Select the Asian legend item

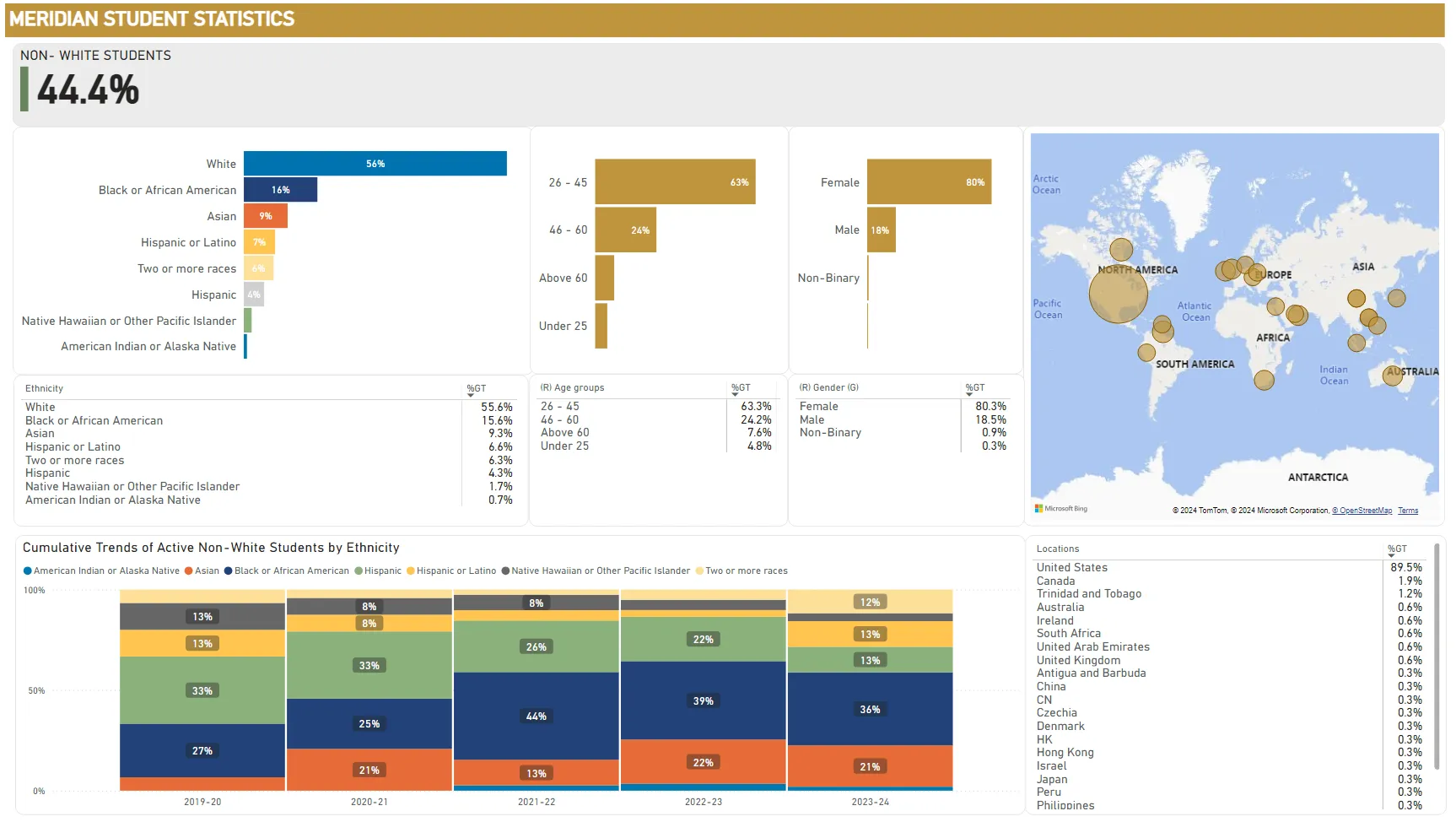(x=202, y=571)
